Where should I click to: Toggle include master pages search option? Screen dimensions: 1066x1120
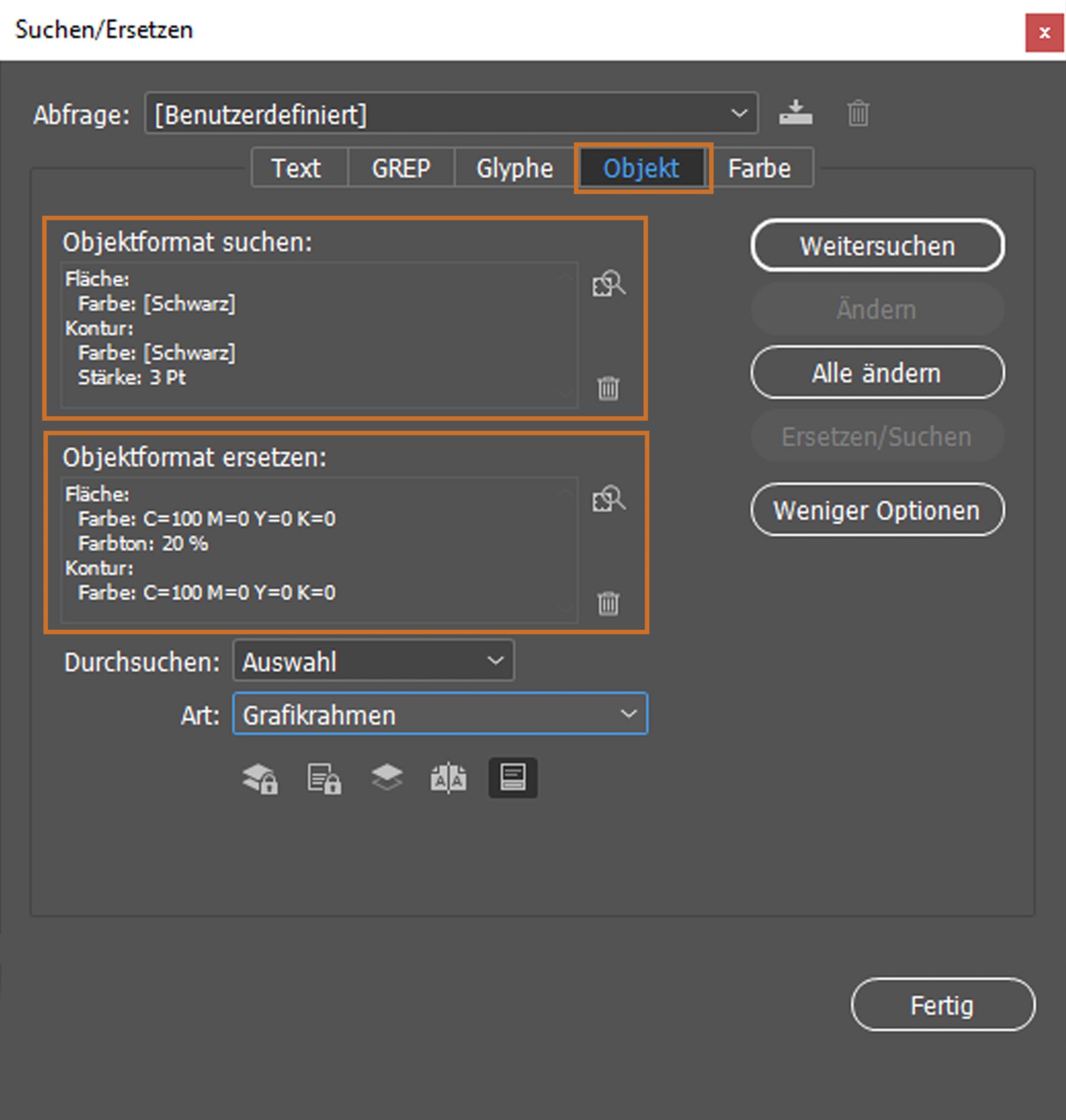pos(449,778)
